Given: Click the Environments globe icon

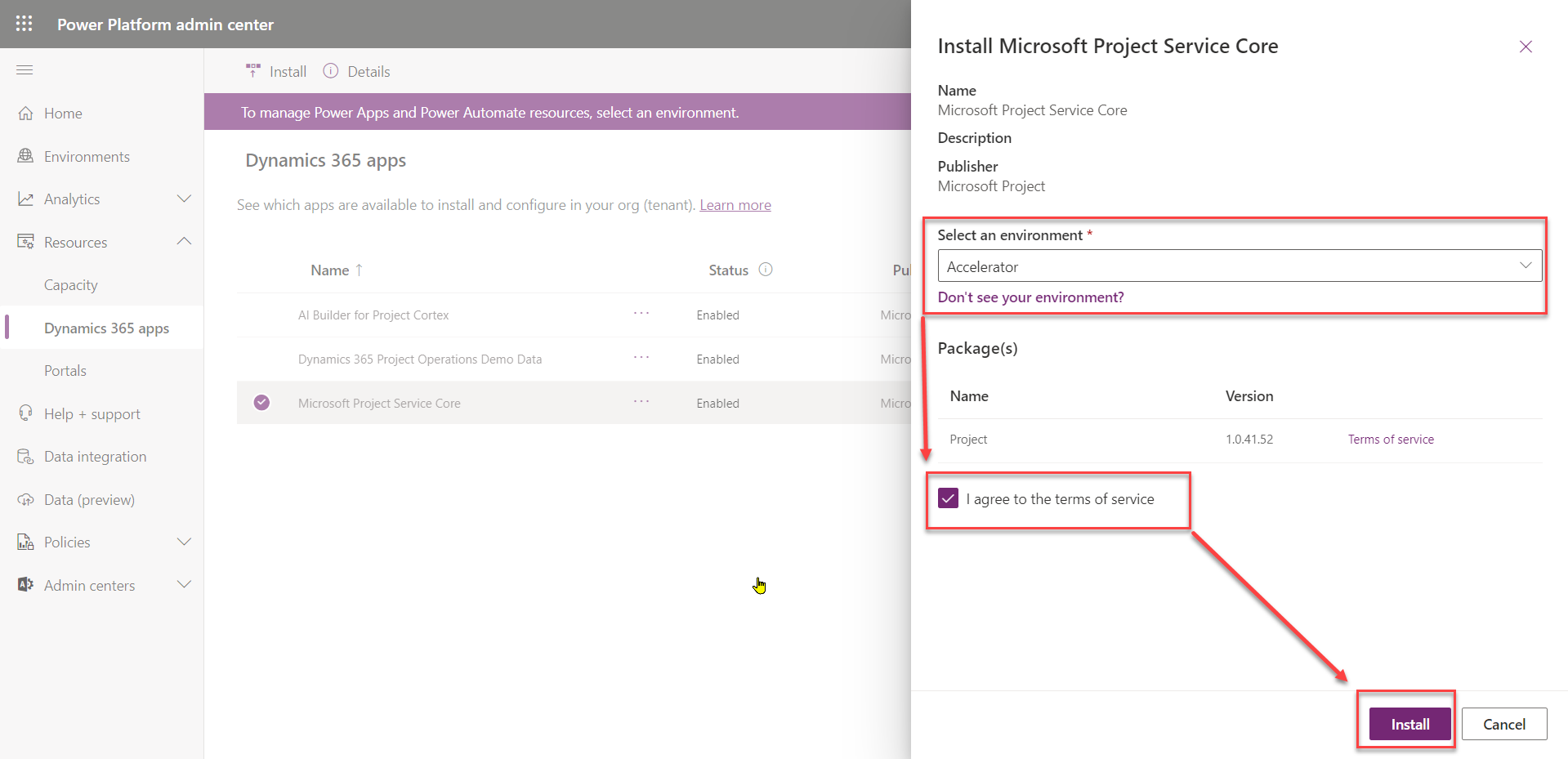Looking at the screenshot, I should tap(25, 156).
